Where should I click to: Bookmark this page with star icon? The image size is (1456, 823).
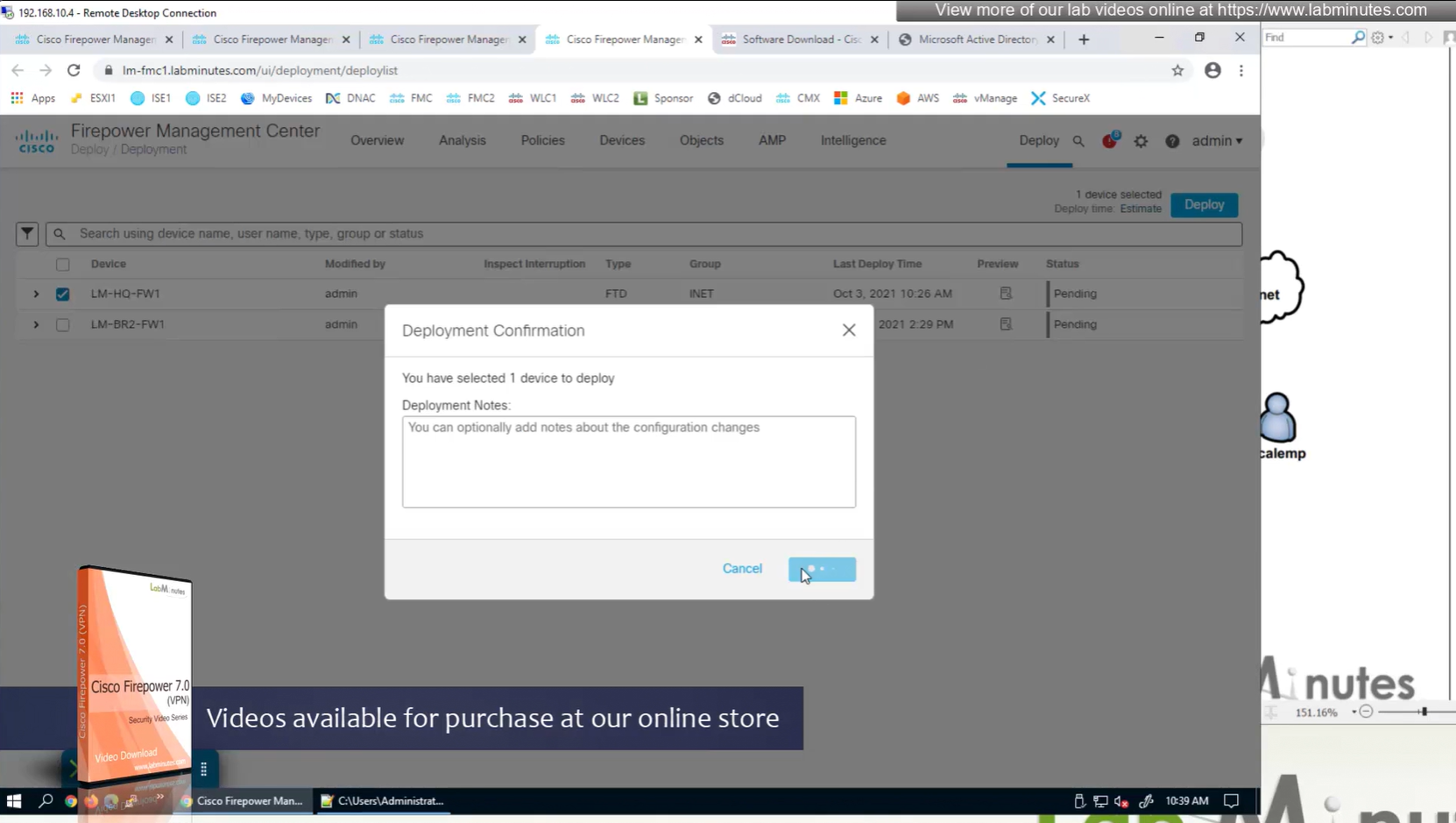pyautogui.click(x=1177, y=70)
